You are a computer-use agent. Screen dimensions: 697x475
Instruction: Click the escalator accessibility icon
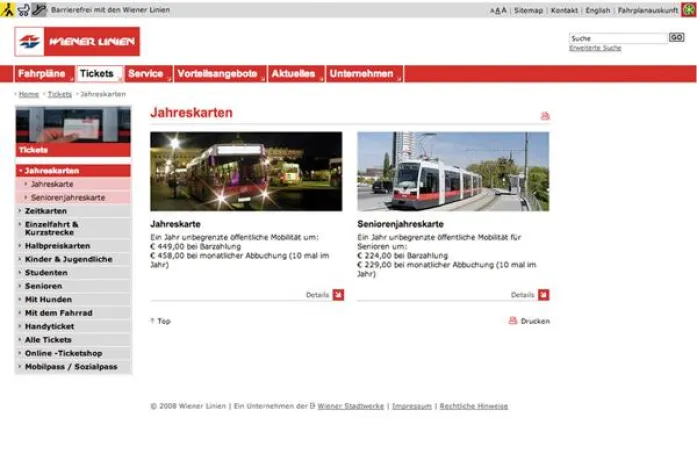tap(39, 9)
